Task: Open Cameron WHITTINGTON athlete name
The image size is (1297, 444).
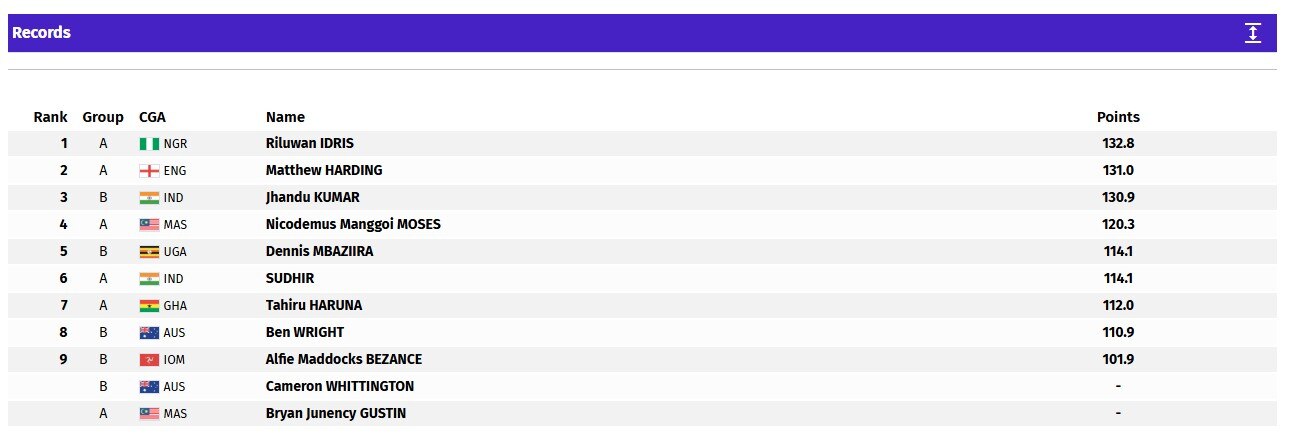Action: pyautogui.click(x=340, y=386)
